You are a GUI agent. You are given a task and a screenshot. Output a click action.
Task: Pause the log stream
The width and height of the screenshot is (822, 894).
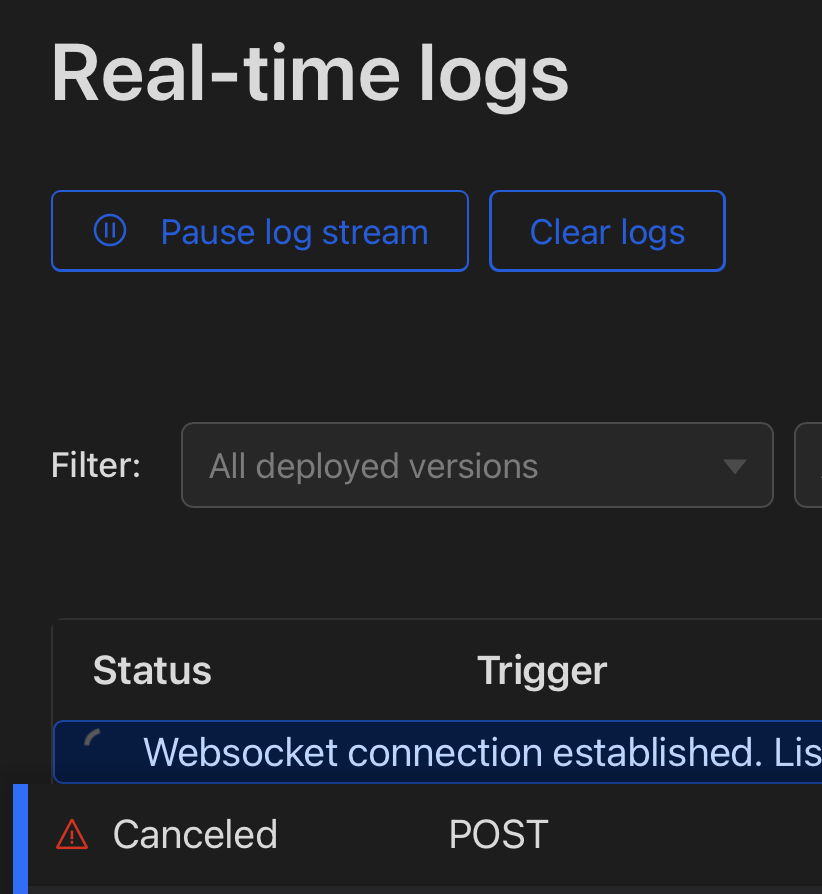pos(260,231)
